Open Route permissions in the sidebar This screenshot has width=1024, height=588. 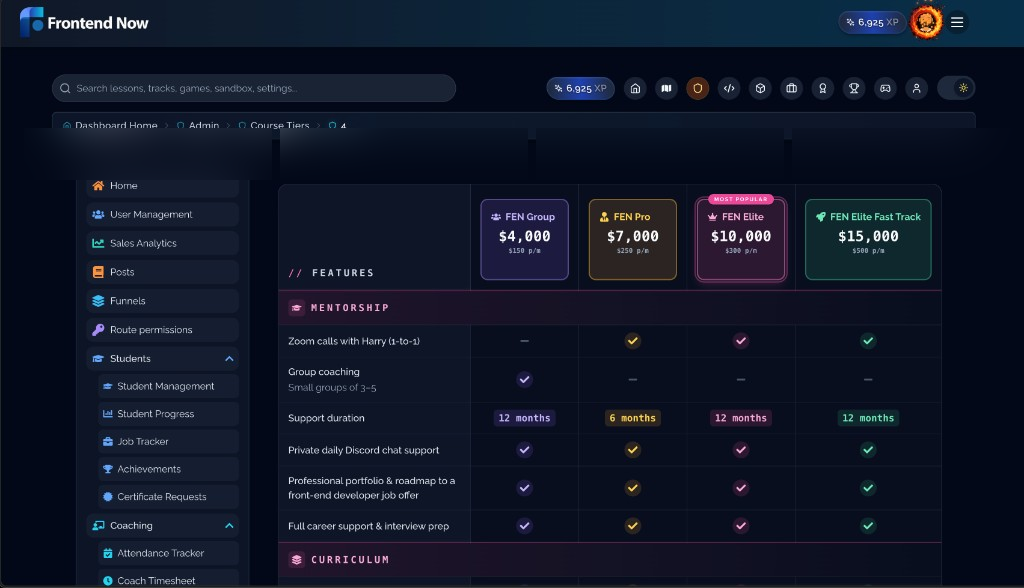[x=163, y=330]
